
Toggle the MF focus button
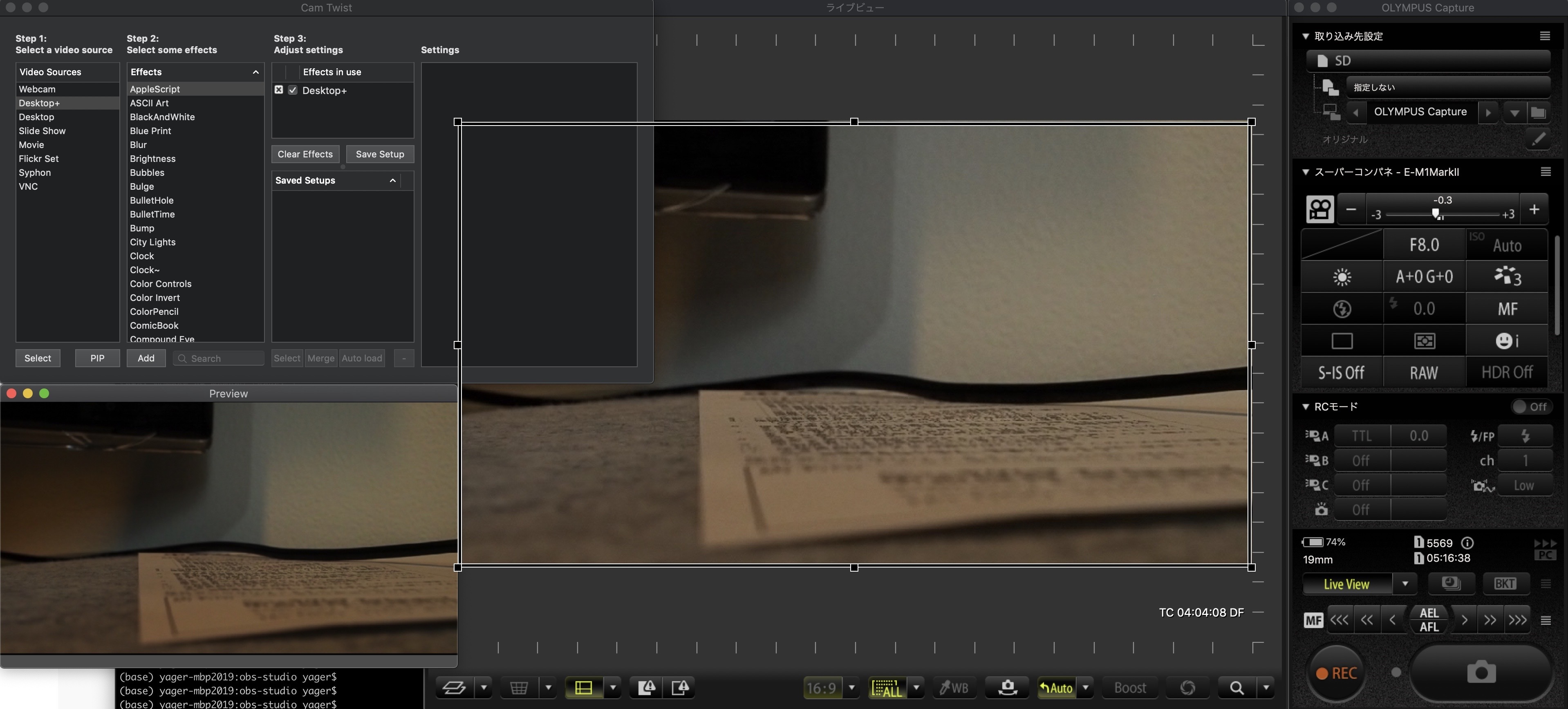(x=1313, y=620)
